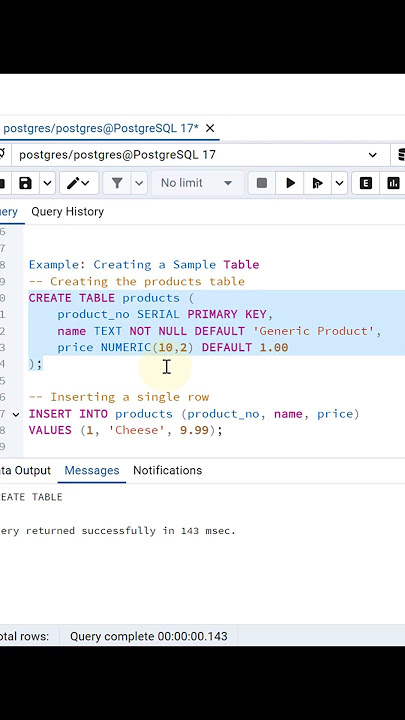Run the query with Execute play icon
Viewport: 405px width, 720px height.
290,183
